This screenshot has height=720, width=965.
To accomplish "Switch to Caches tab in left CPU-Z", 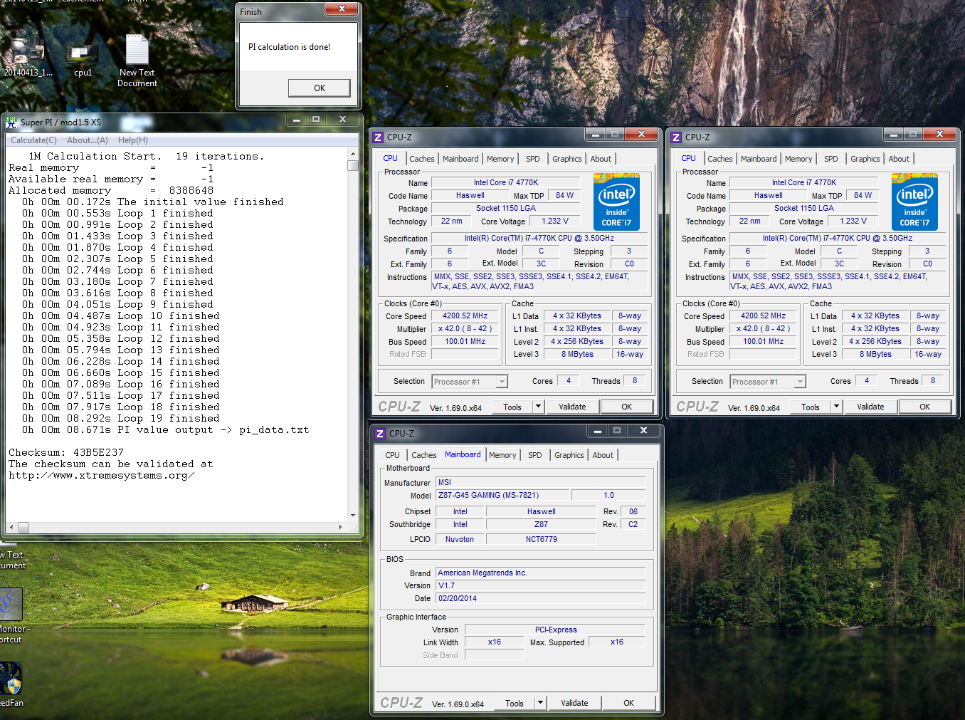I will (x=422, y=159).
